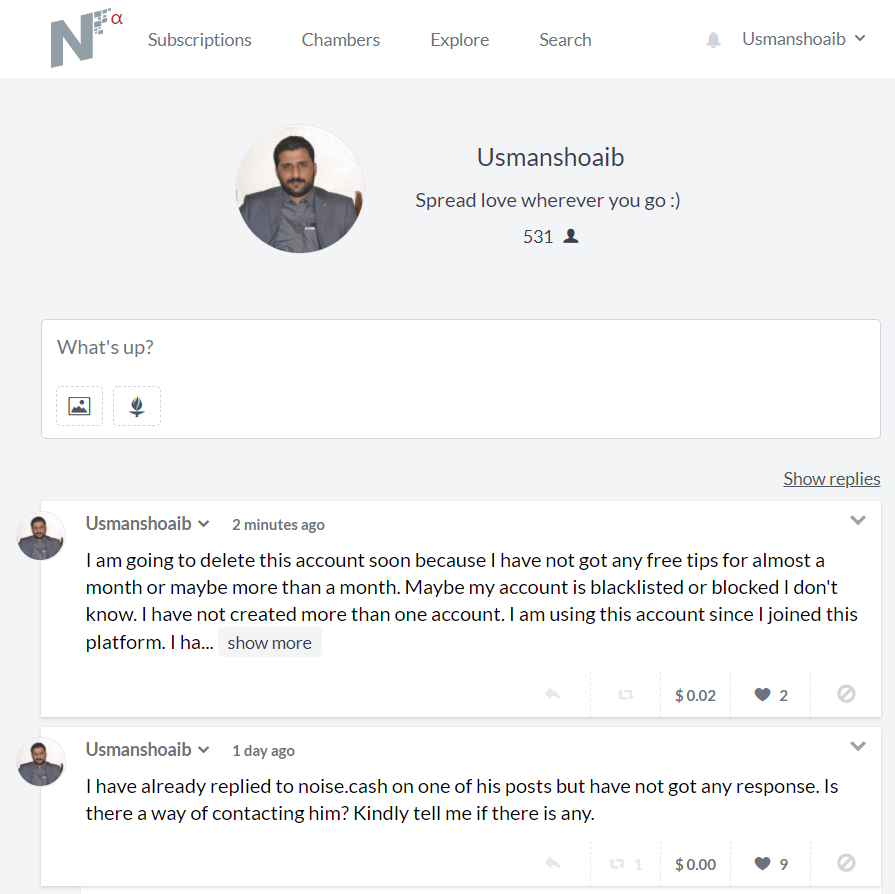Repost the account deletion post

[626, 694]
